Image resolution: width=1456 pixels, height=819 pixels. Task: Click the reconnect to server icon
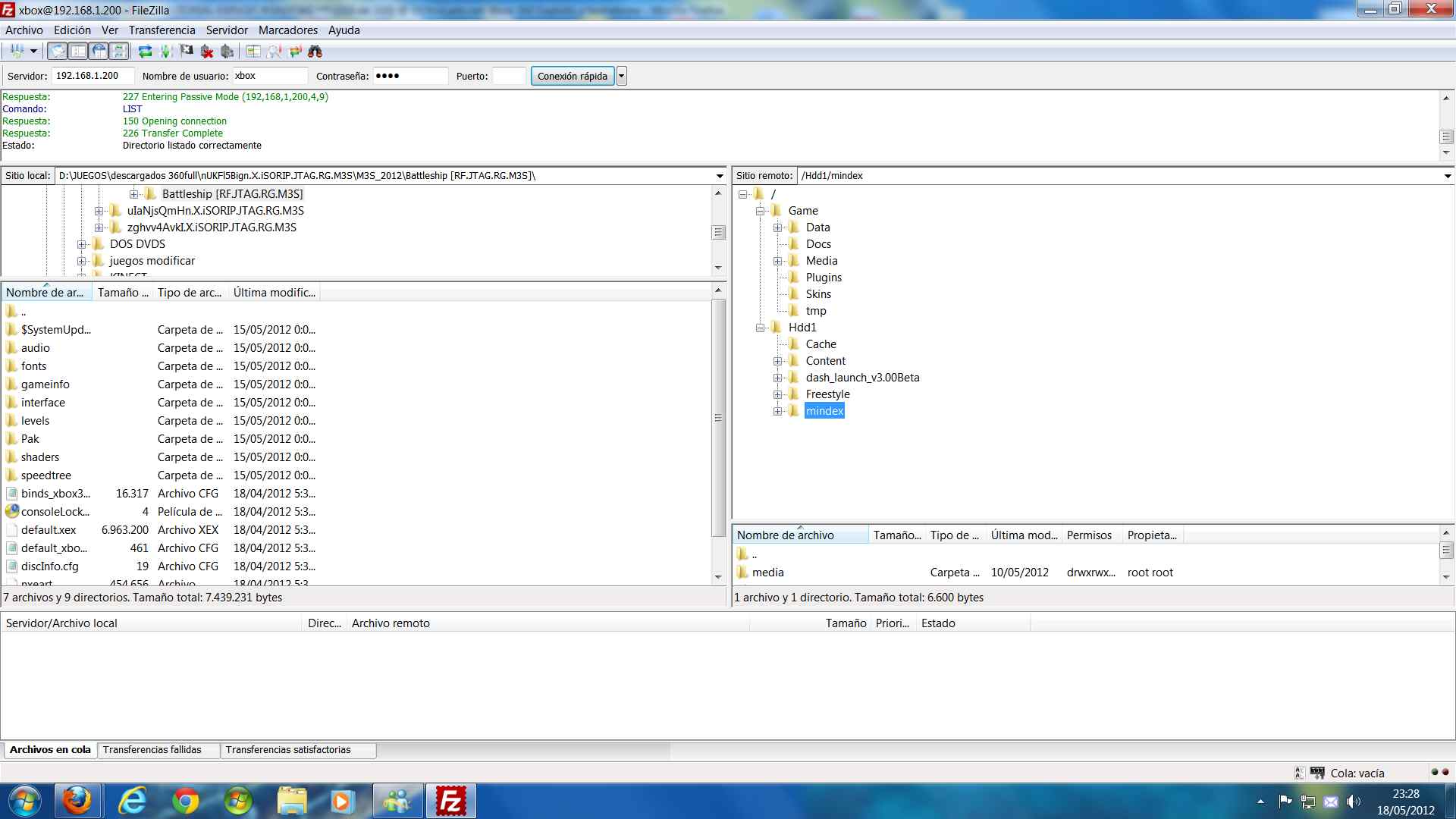point(227,52)
